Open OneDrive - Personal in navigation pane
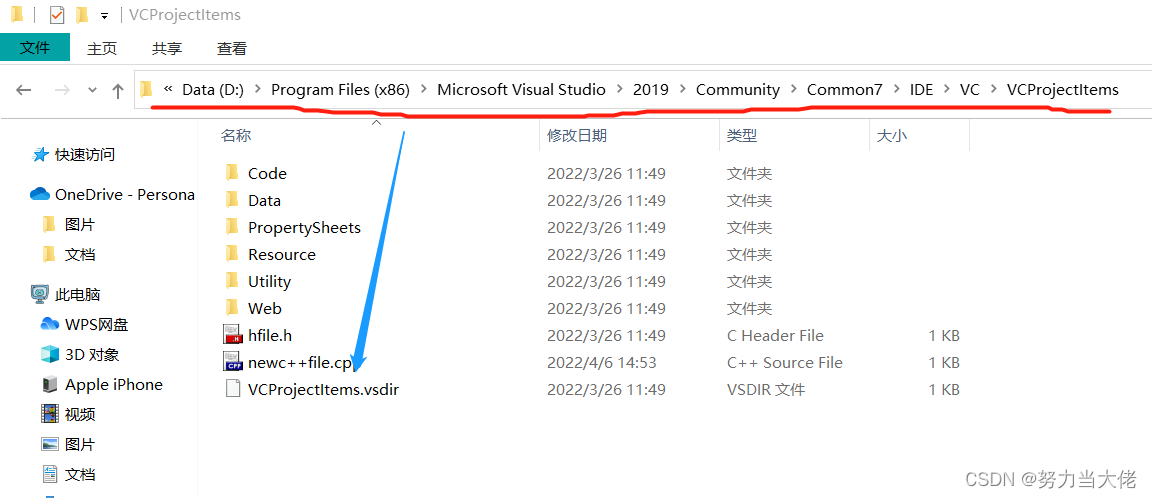The width and height of the screenshot is (1152, 498). [124, 195]
